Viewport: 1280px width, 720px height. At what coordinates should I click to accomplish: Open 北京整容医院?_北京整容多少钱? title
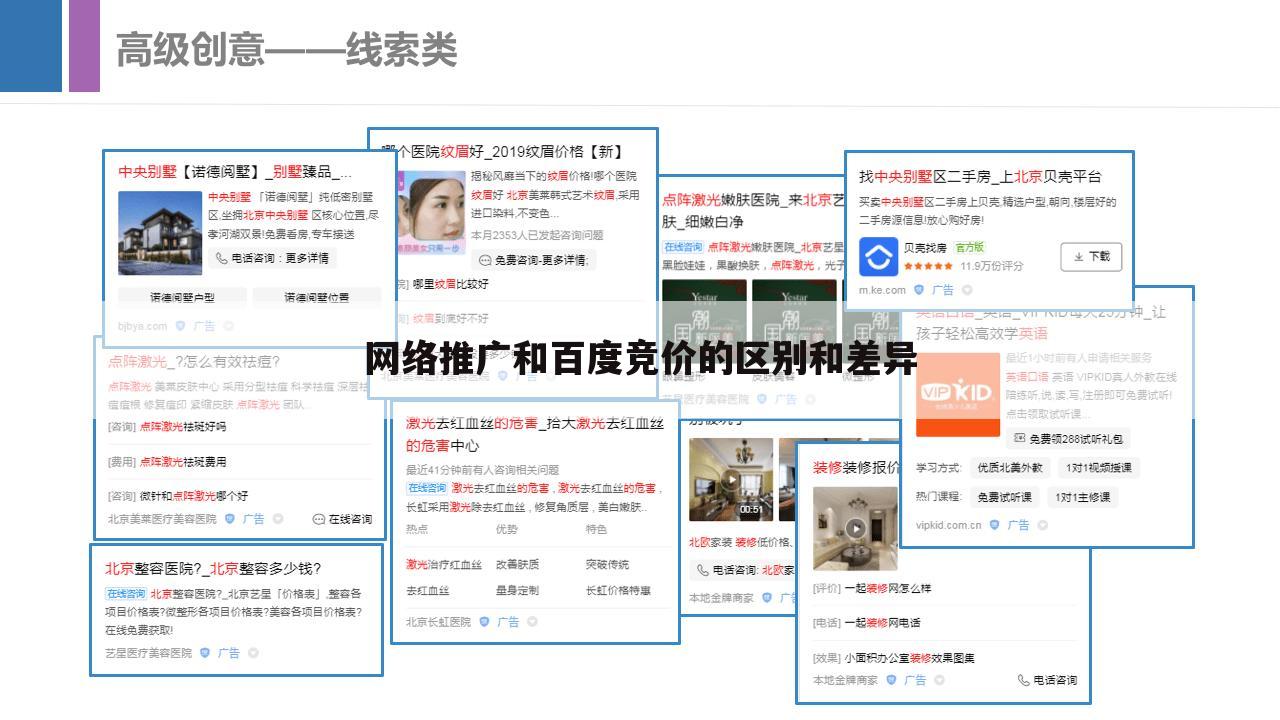click(213, 568)
